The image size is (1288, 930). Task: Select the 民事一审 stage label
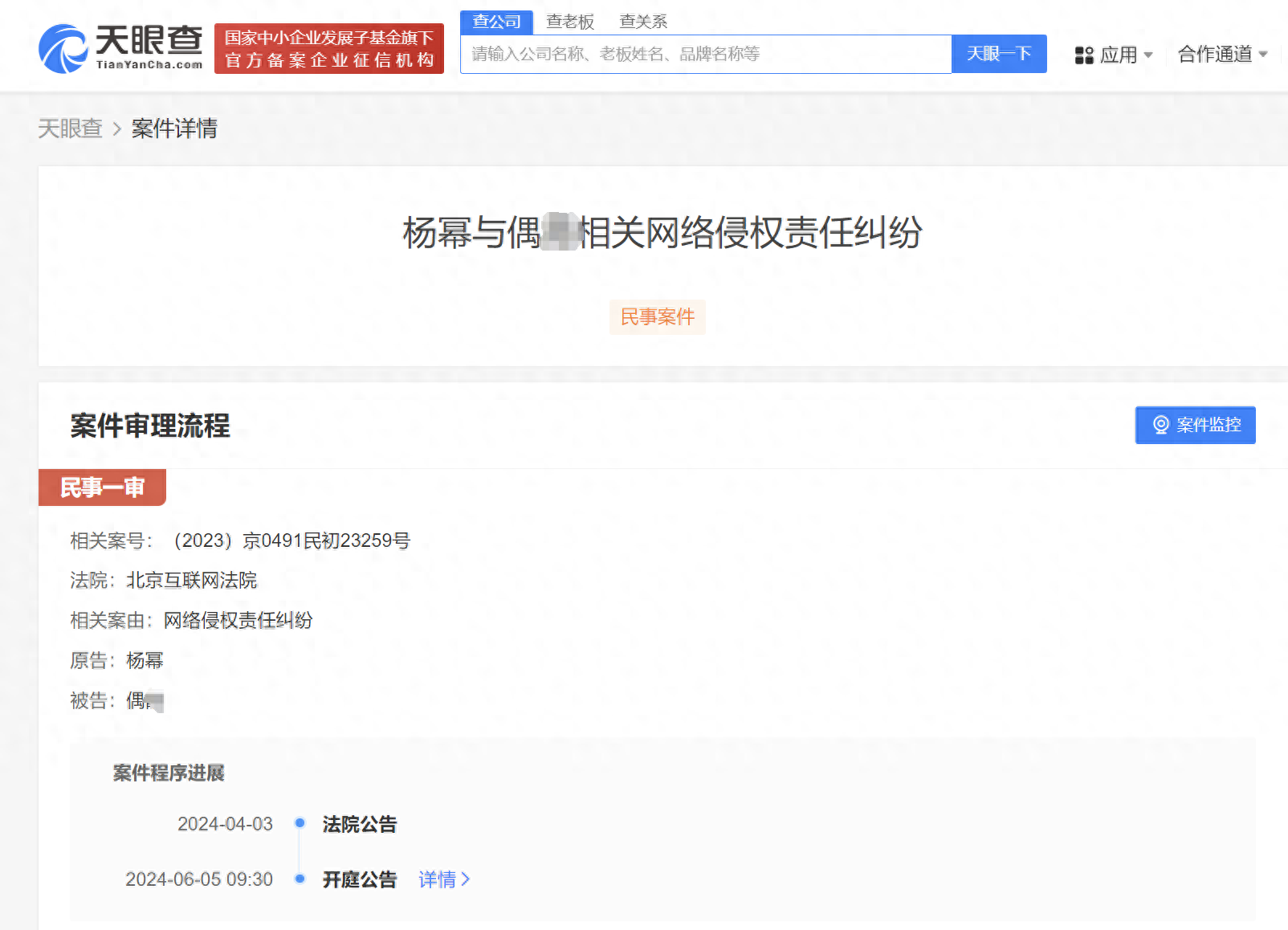pos(102,487)
